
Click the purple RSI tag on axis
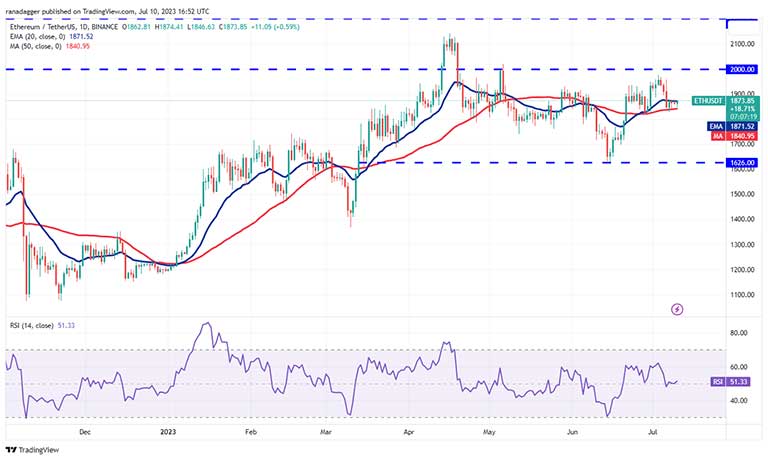[x=718, y=382]
